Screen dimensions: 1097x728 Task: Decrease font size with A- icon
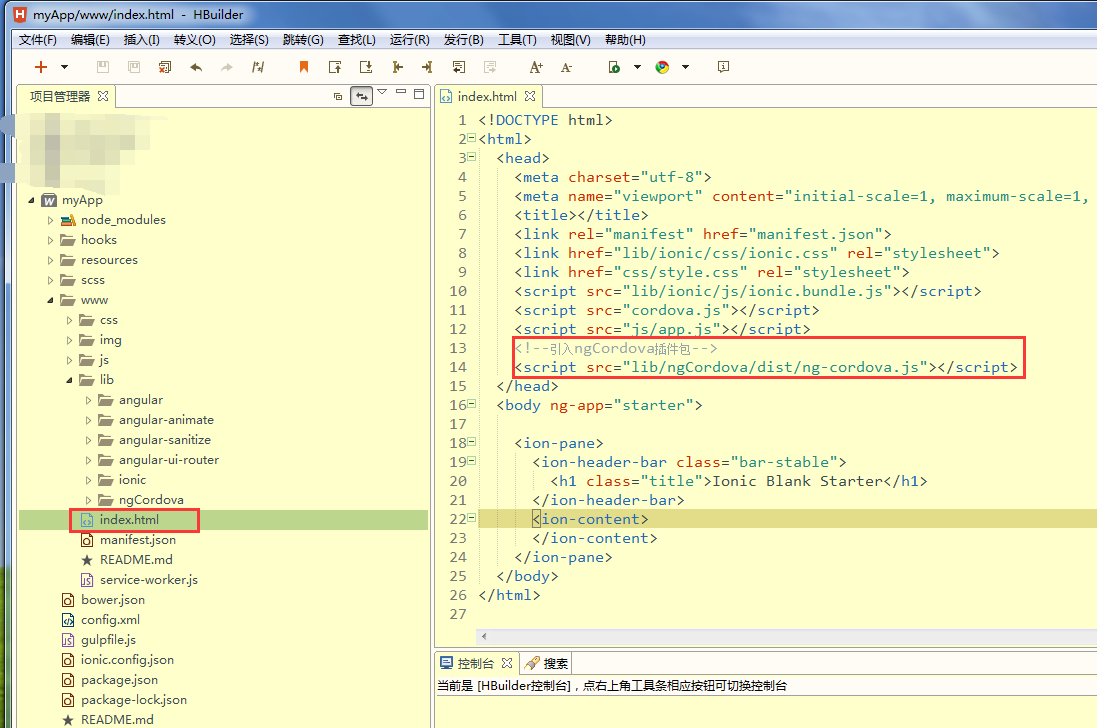click(x=567, y=67)
